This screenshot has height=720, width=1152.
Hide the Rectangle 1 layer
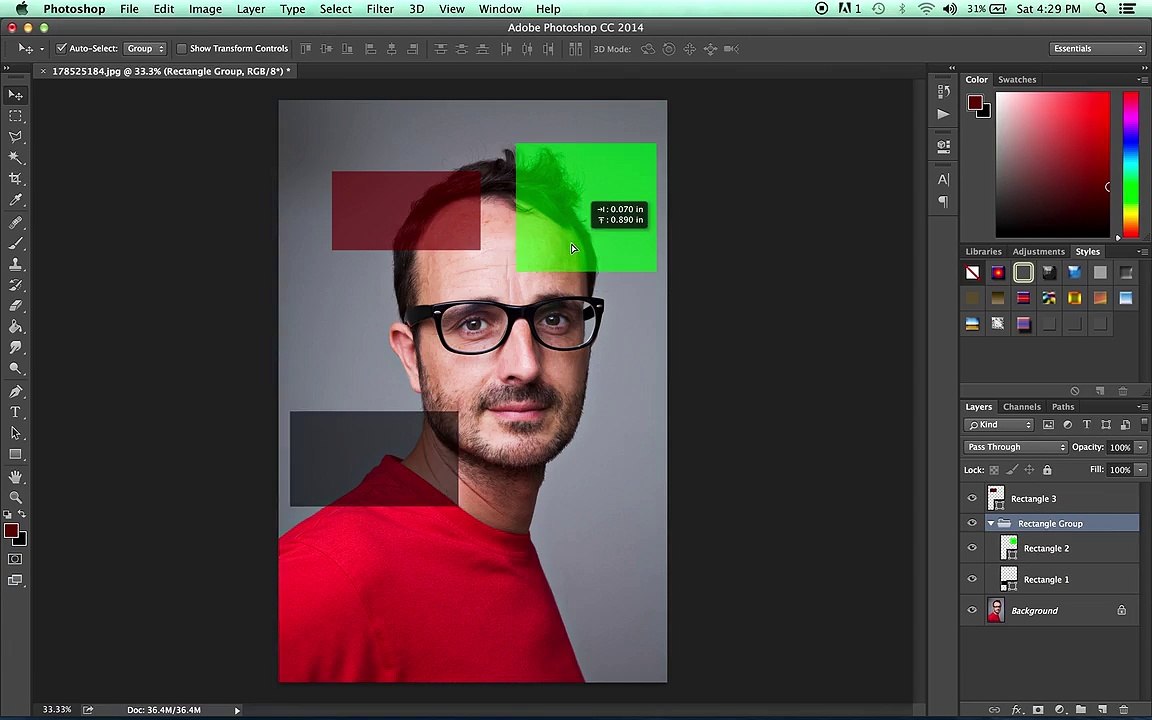point(972,579)
